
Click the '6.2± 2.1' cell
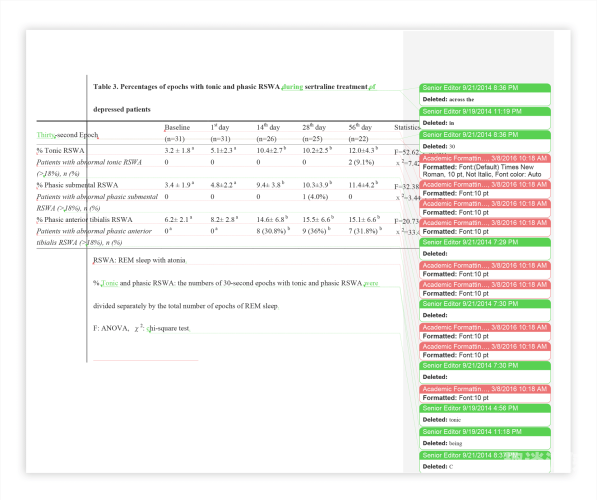[178, 219]
